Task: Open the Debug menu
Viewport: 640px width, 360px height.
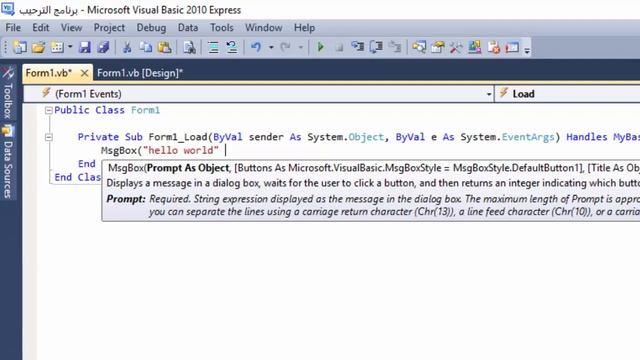Action: (x=151, y=28)
